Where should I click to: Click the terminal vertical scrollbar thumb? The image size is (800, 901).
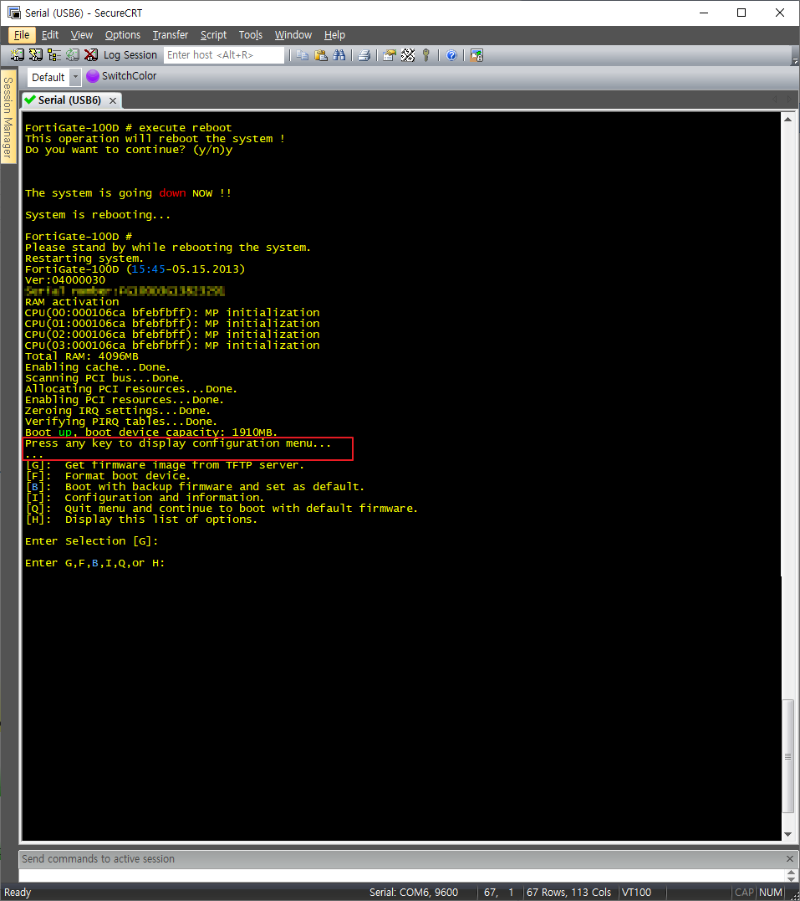tap(788, 756)
